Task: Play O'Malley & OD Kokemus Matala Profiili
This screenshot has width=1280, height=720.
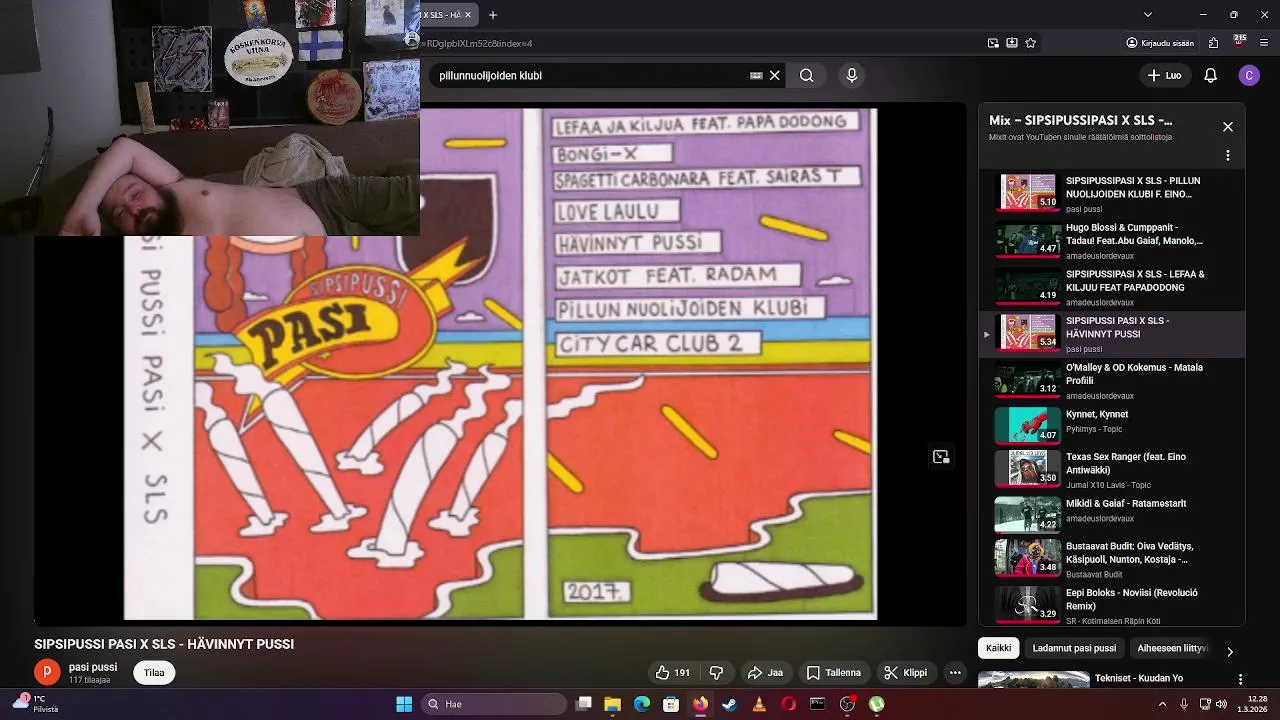Action: click(x=1112, y=380)
